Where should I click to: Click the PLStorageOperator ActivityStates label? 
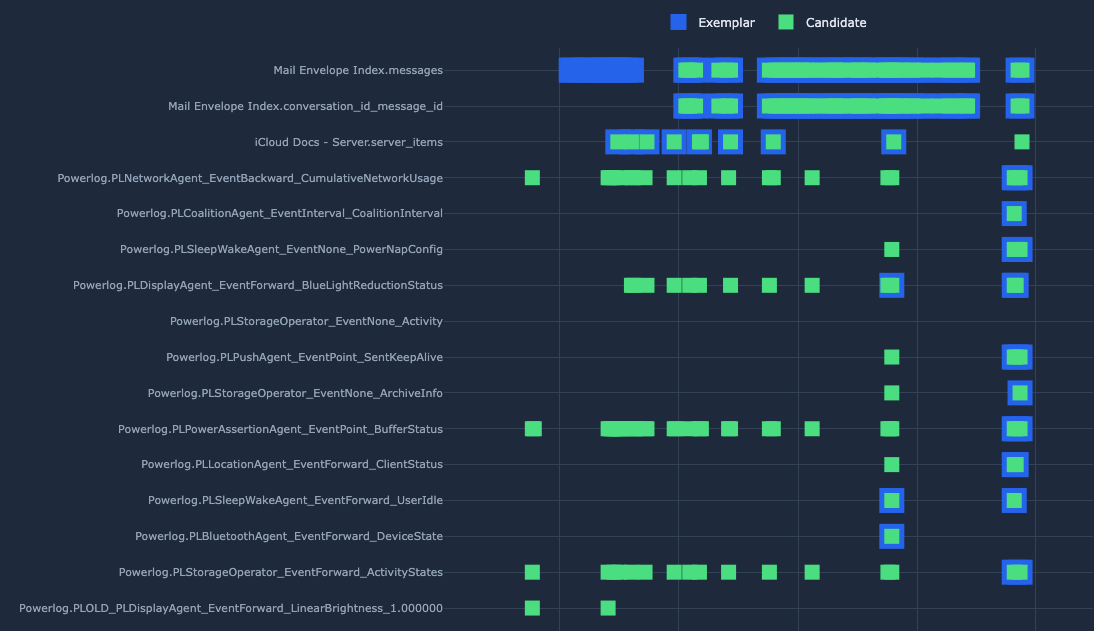click(x=280, y=572)
